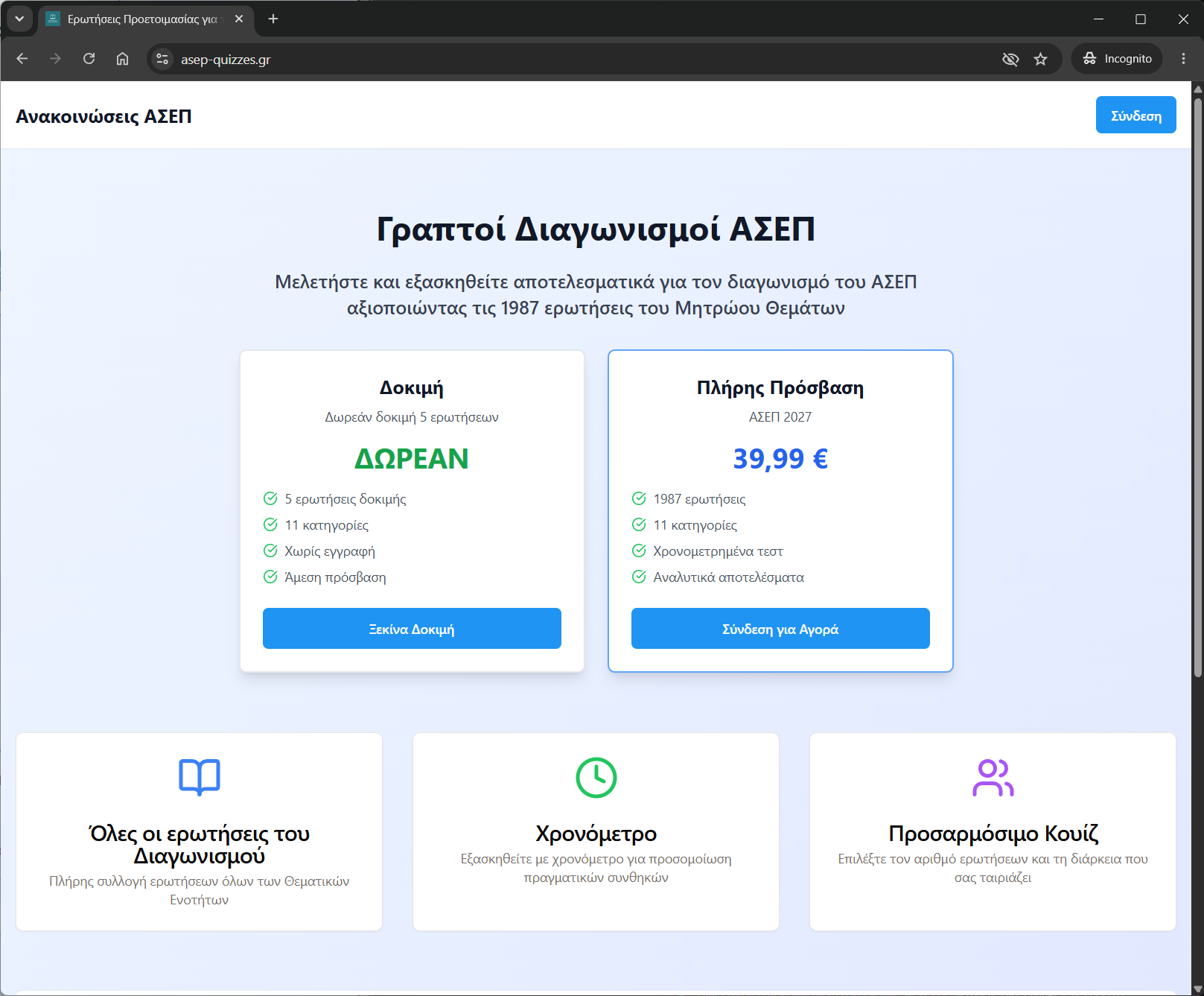Click the Πλήρης Πρόσβαση card heading

[x=780, y=388]
